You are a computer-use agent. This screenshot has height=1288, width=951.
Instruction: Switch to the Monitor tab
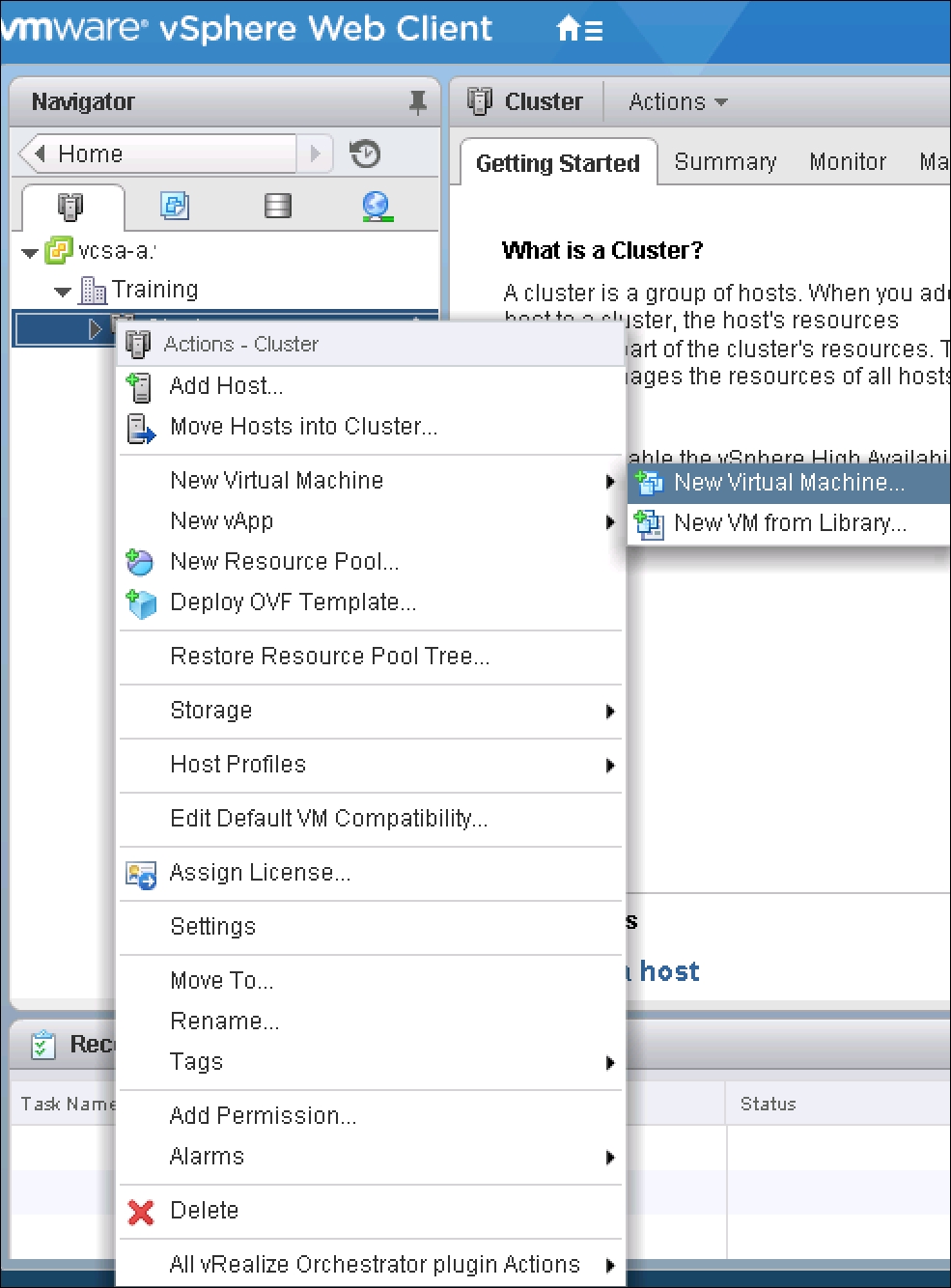click(848, 162)
